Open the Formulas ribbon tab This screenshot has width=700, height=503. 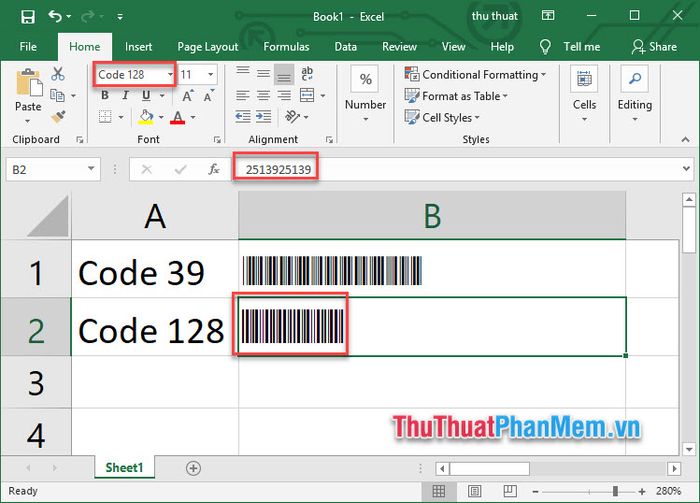pyautogui.click(x=286, y=47)
